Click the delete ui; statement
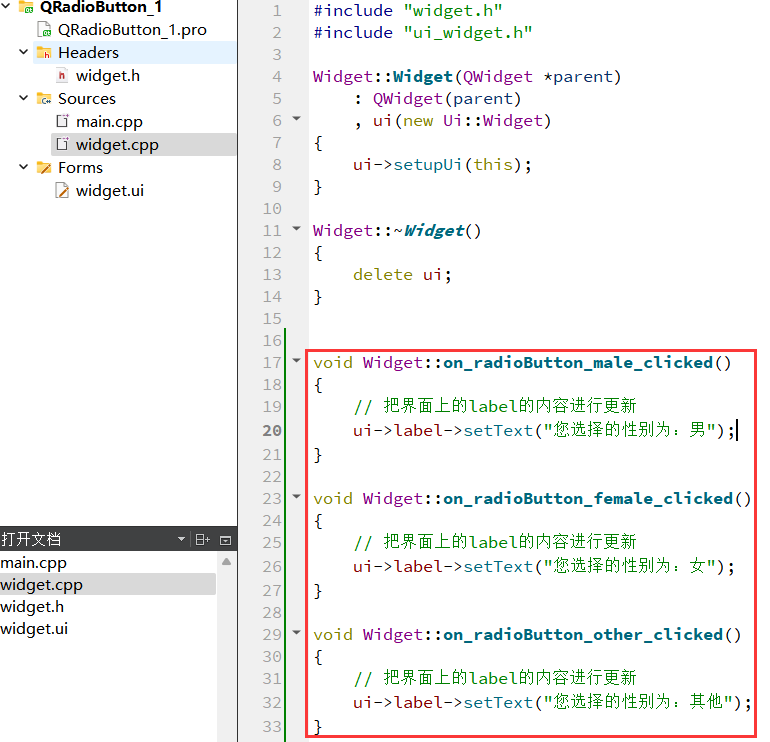Image resolution: width=770 pixels, height=742 pixels. coord(402,275)
